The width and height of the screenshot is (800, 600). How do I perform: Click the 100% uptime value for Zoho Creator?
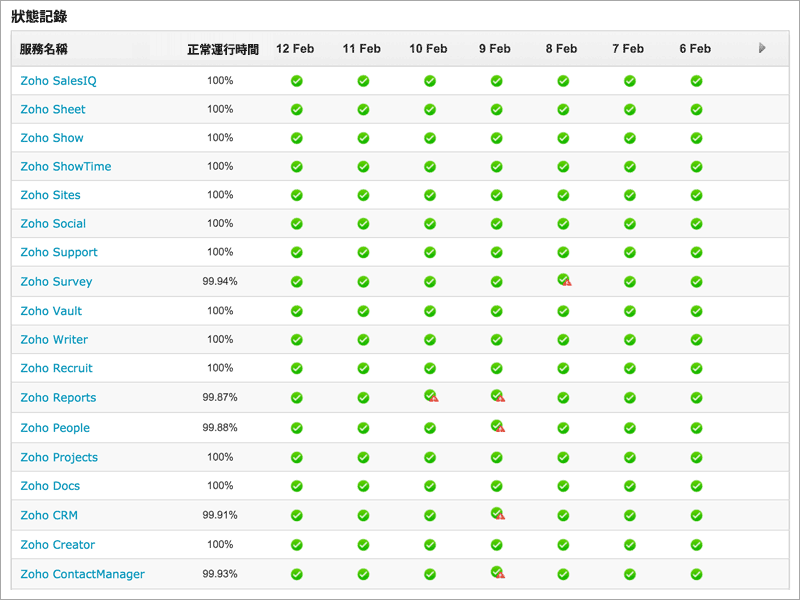220,544
